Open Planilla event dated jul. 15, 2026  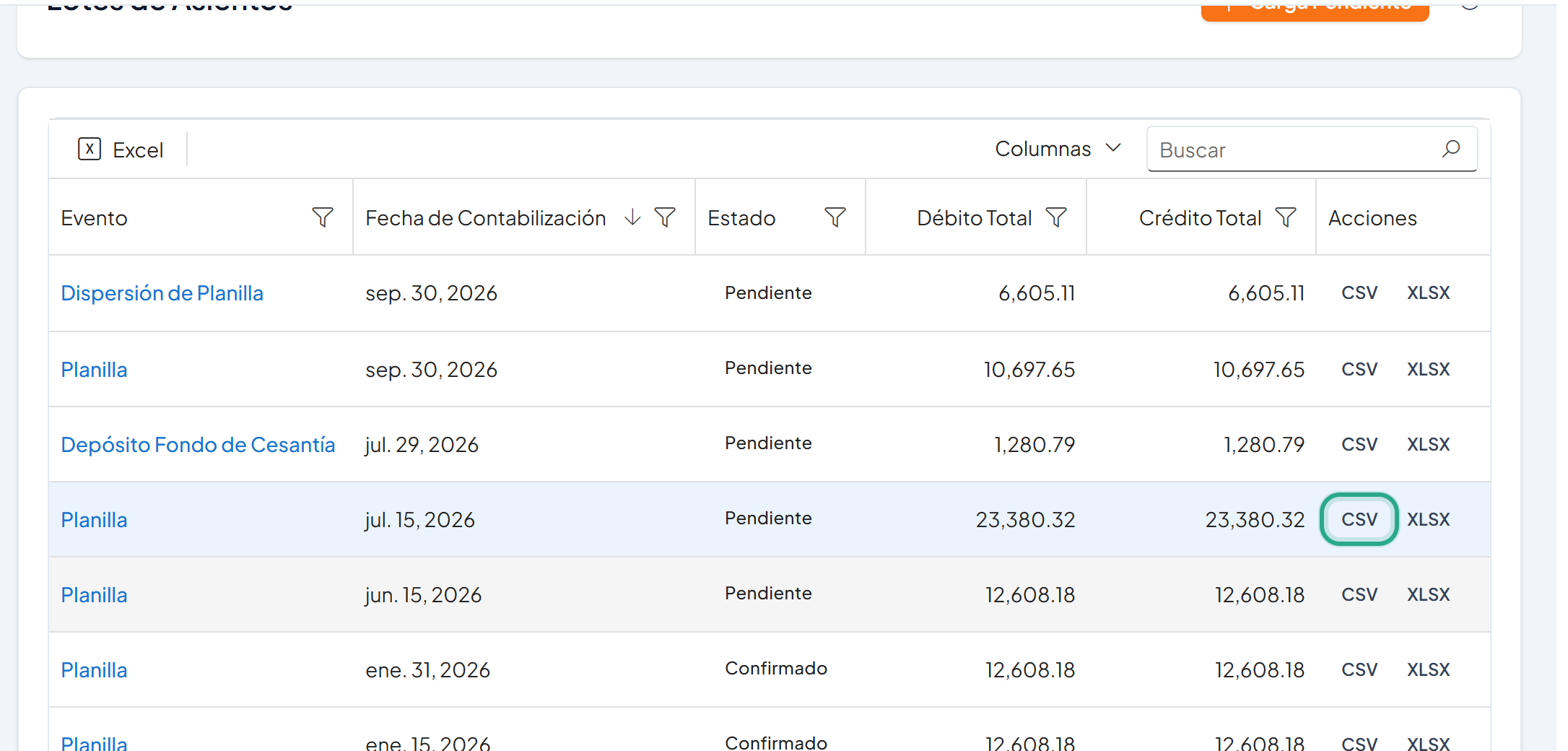click(x=94, y=520)
